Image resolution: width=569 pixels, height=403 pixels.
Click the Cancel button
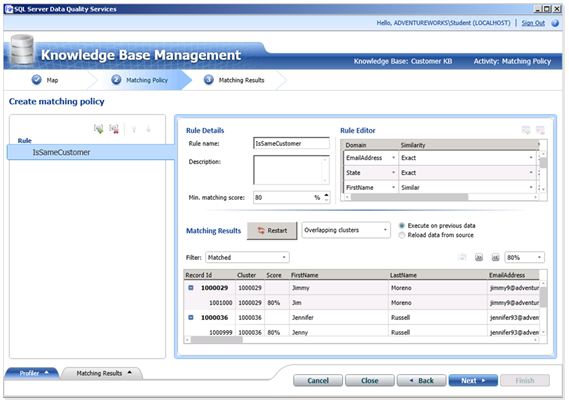[318, 381]
